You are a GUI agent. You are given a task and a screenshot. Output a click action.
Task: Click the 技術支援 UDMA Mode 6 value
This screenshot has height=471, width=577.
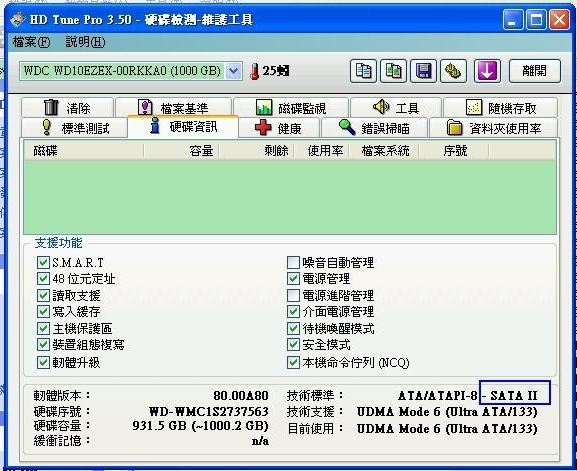[447, 411]
